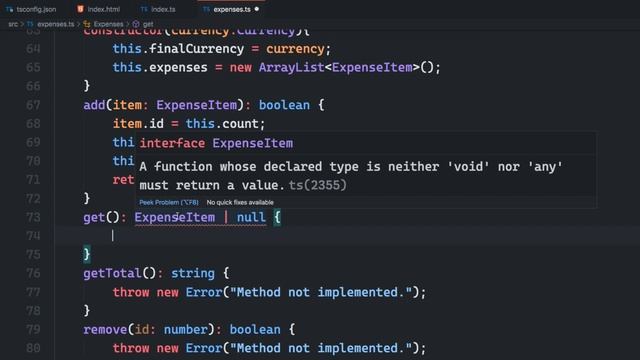640x360 pixels.
Task: Place cursor on 'finalCurrency' on line 64
Action: coord(196,49)
